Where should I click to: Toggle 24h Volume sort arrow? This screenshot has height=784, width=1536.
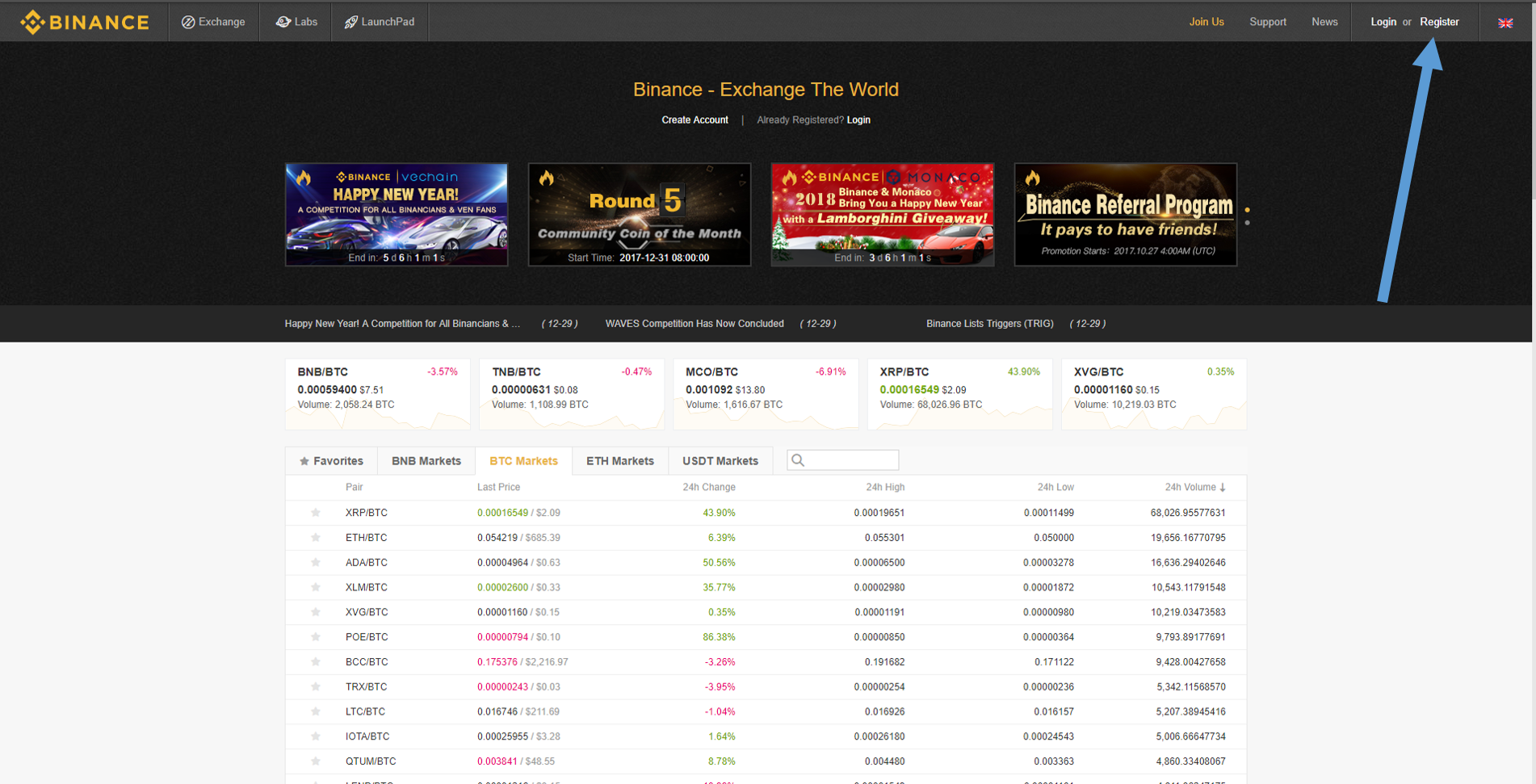click(1223, 488)
